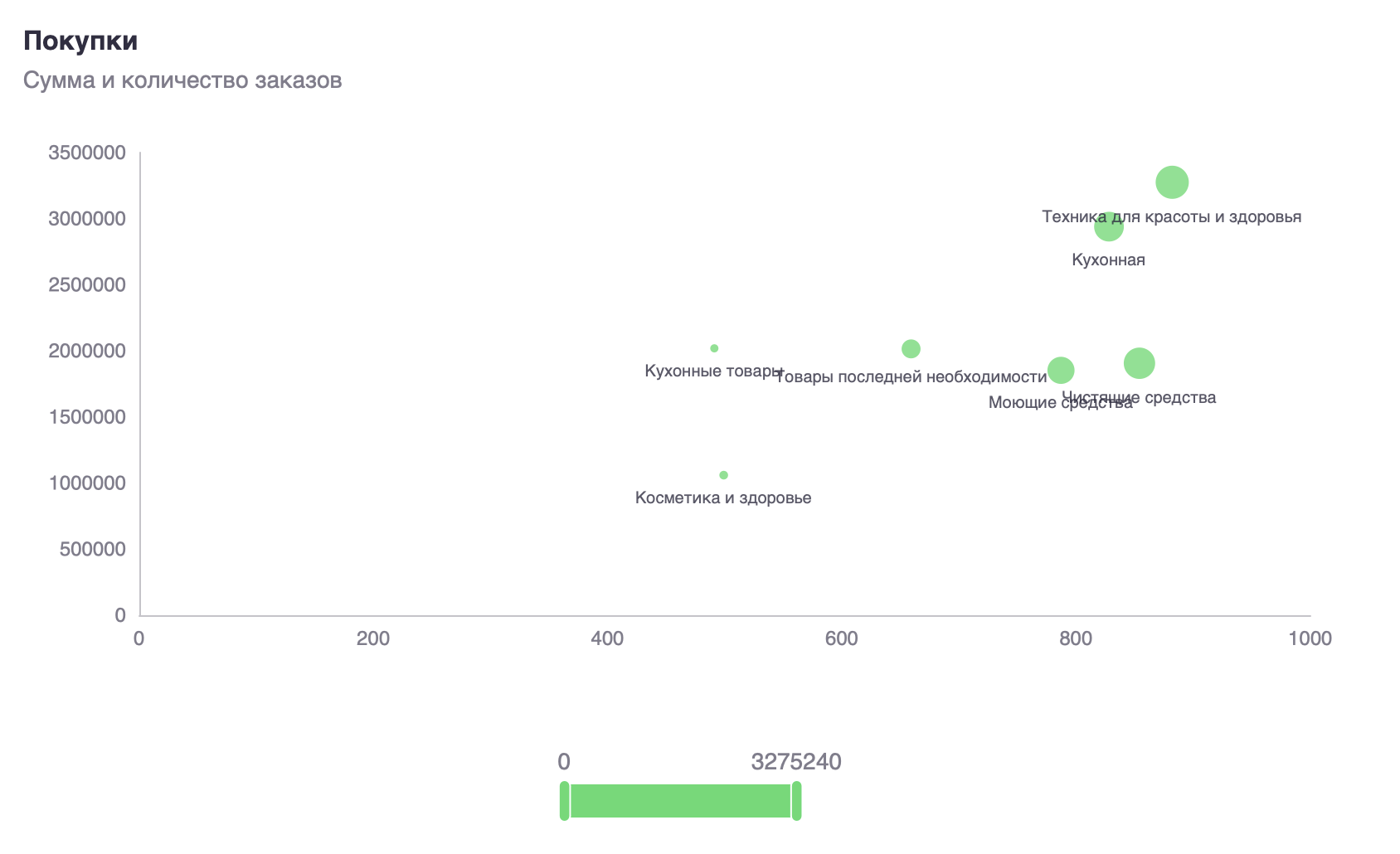Click the Покупки chart title
The height and width of the screenshot is (854, 1400).
click(80, 41)
